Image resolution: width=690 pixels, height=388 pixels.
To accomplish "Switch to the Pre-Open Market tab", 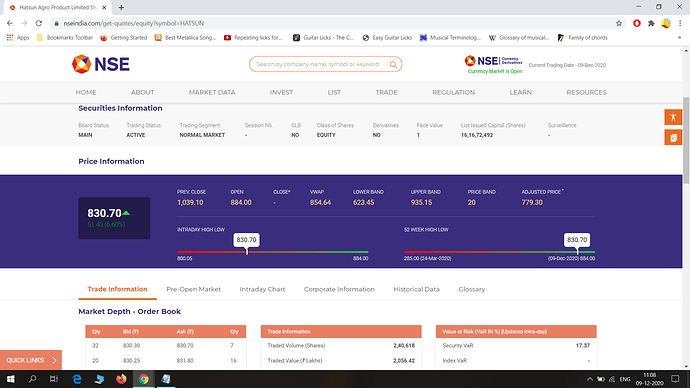I will click(194, 289).
